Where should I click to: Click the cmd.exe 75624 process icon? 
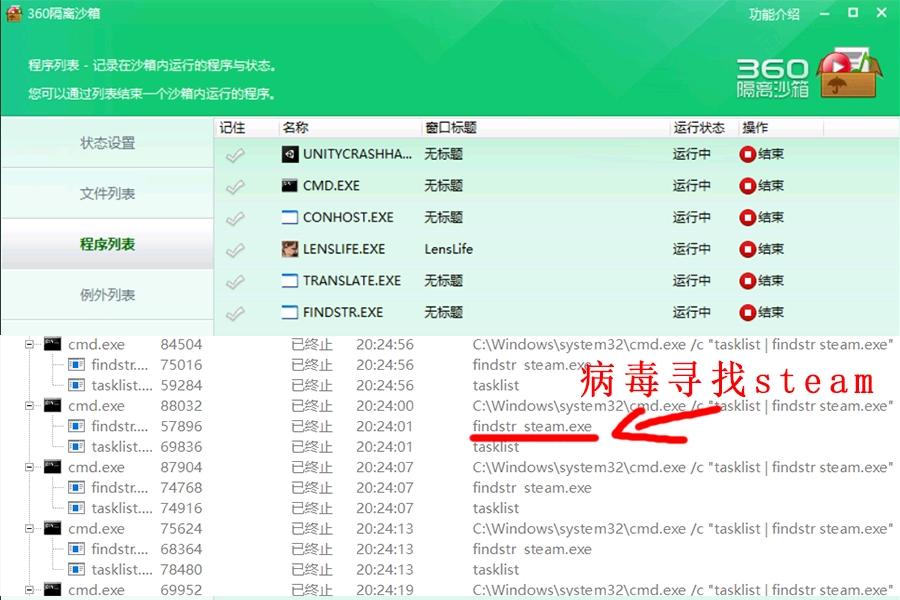coord(52,528)
